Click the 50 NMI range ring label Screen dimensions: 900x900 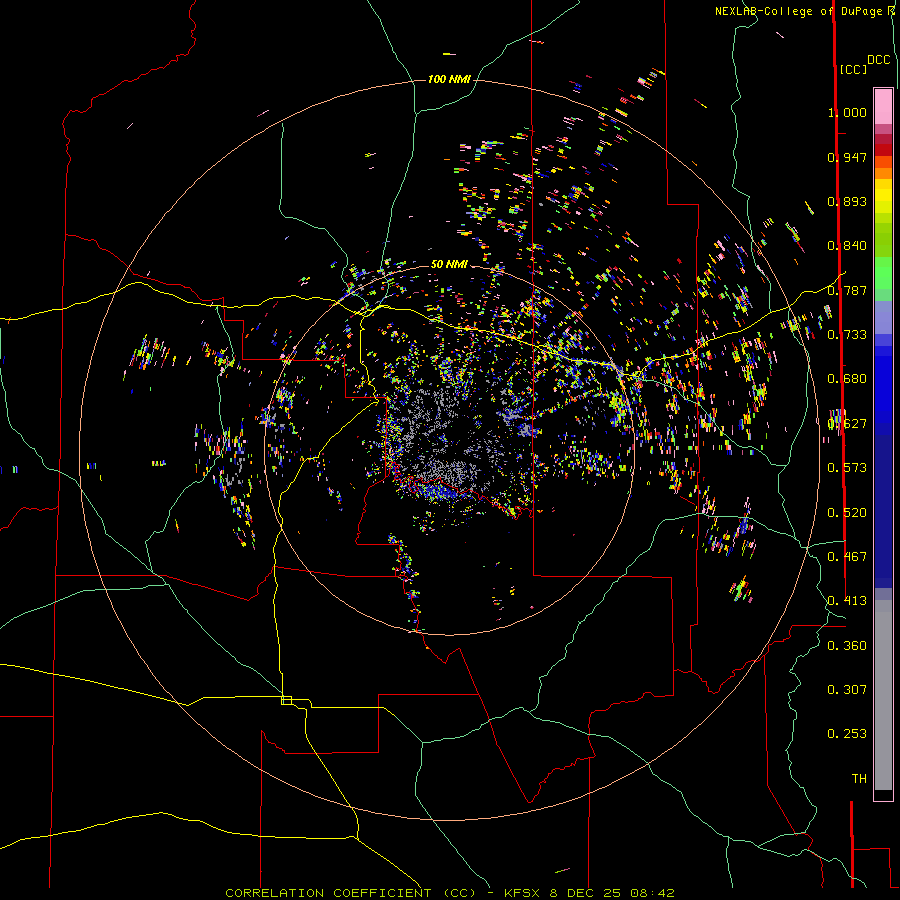449,264
